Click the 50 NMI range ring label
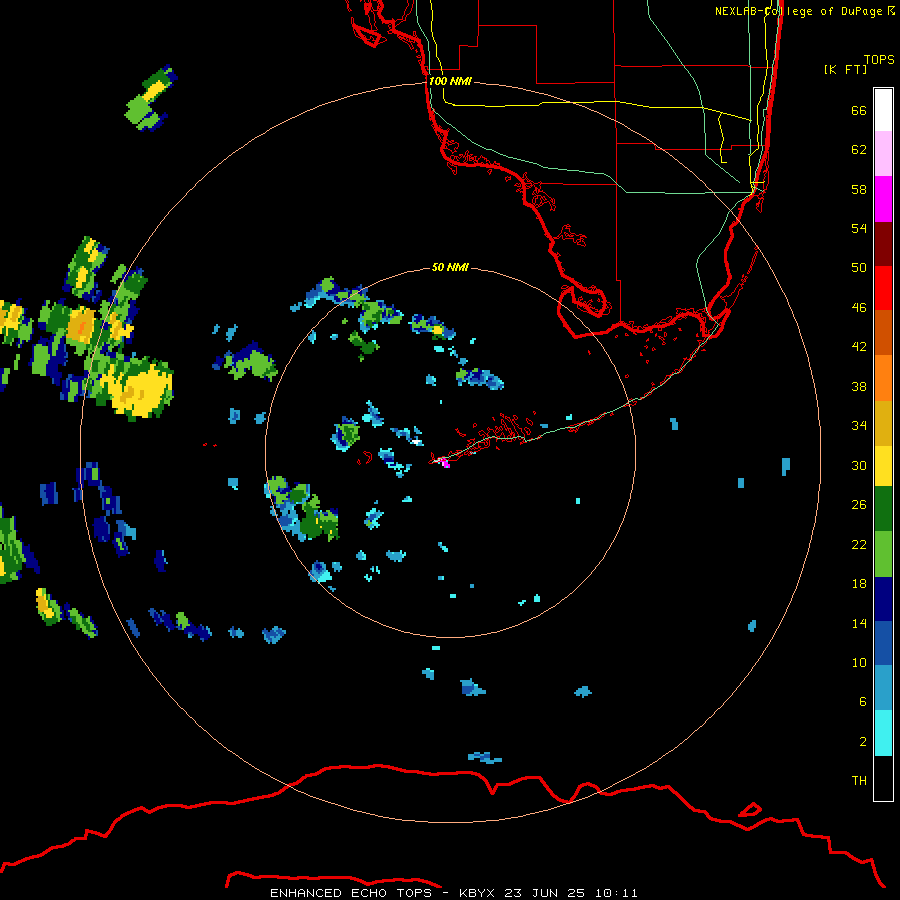Image resolution: width=900 pixels, height=900 pixels. 450,267
